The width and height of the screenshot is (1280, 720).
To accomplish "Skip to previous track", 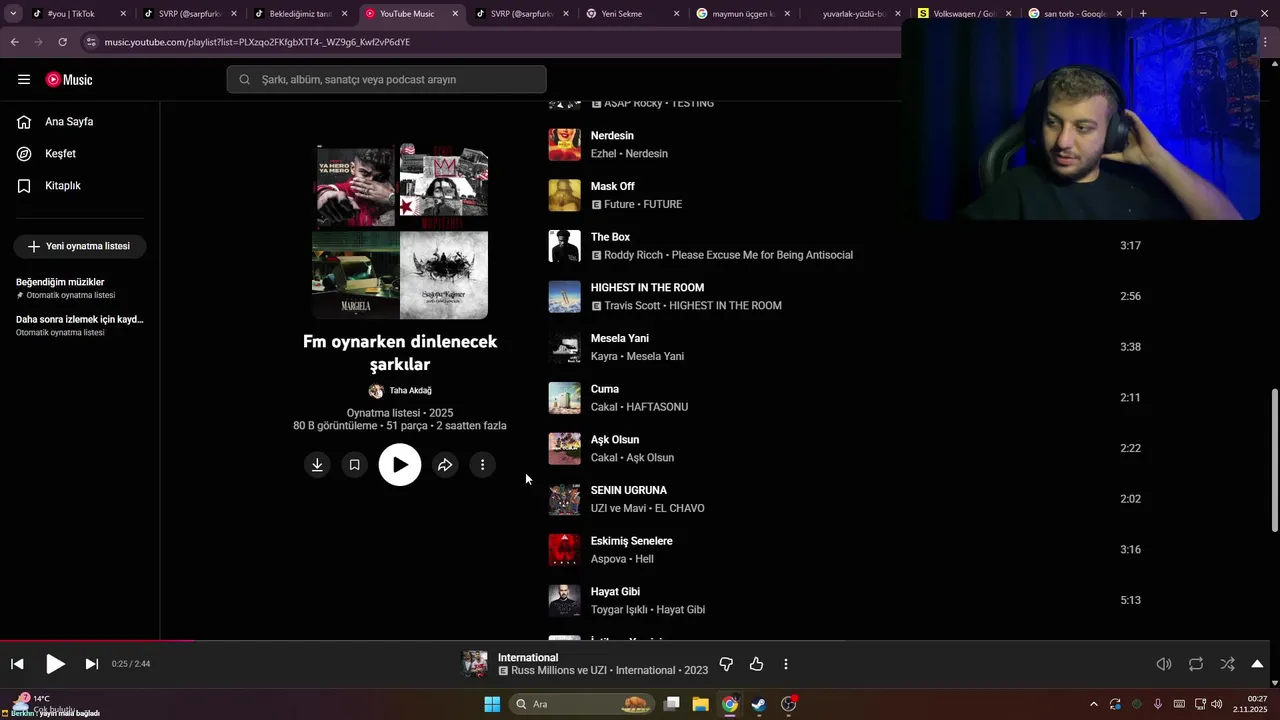I will pos(17,664).
